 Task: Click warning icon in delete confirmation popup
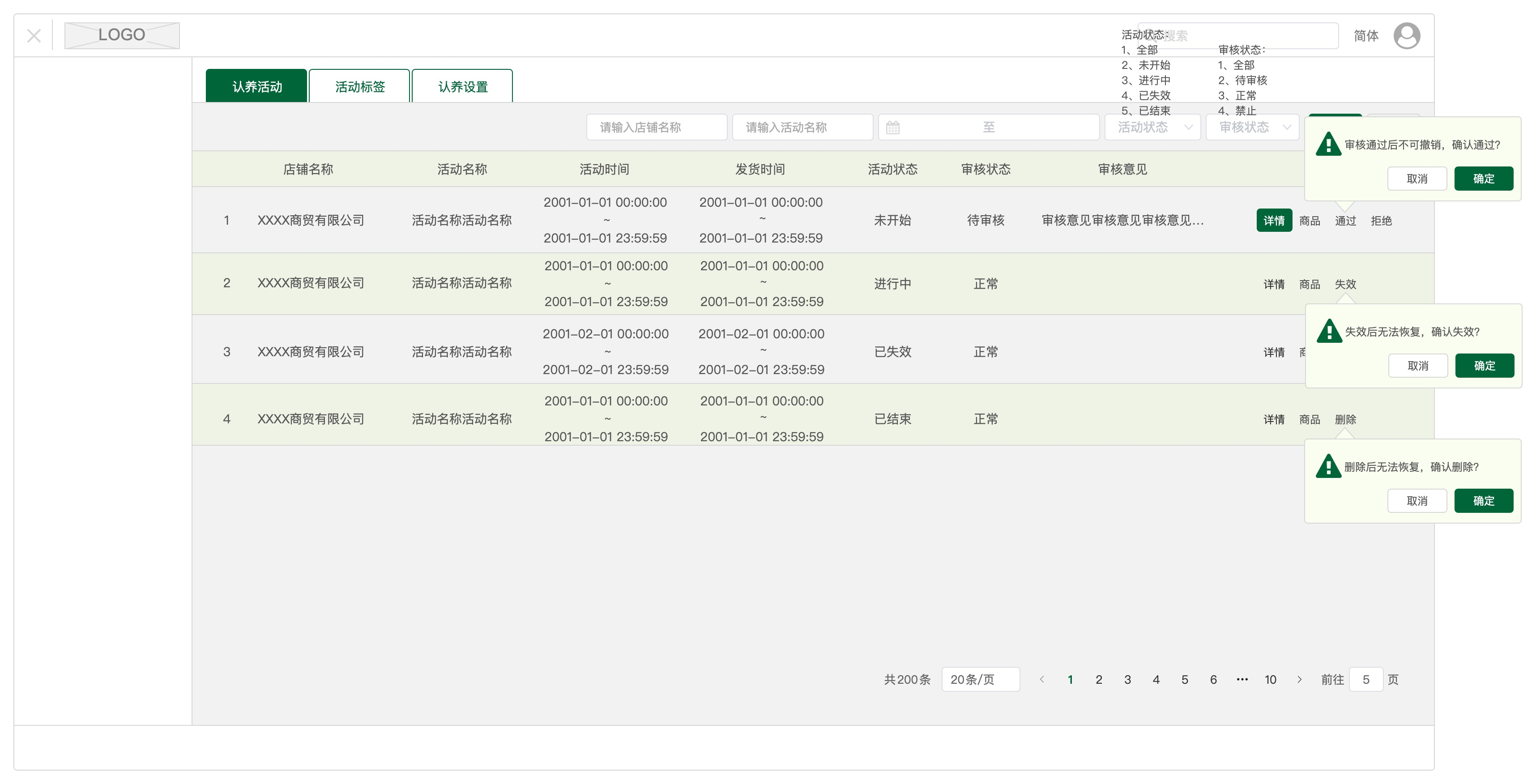tap(1328, 466)
